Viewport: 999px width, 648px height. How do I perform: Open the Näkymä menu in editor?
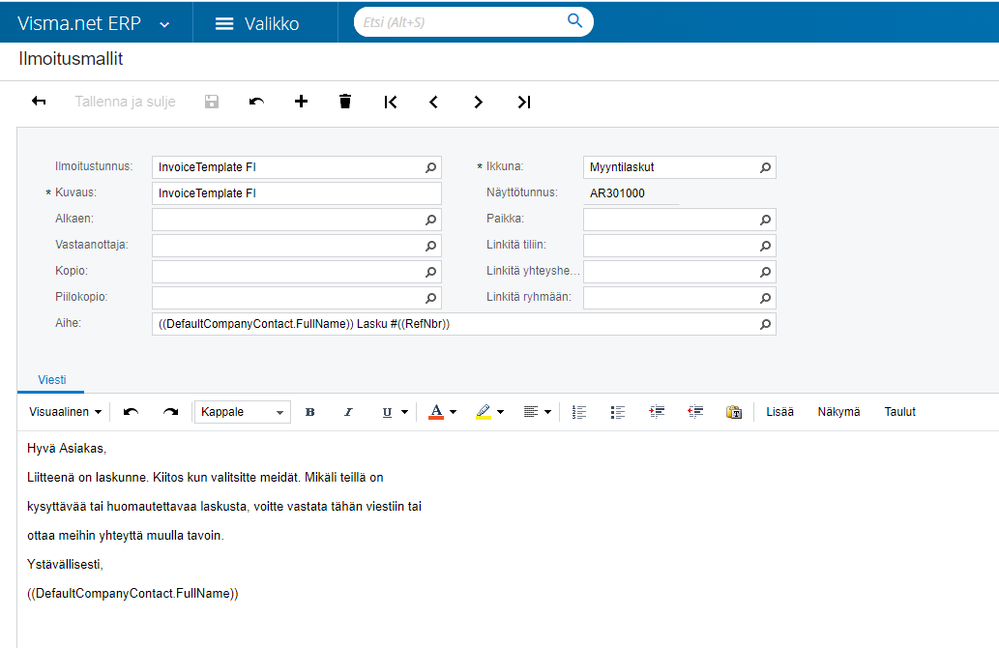pyautogui.click(x=838, y=412)
